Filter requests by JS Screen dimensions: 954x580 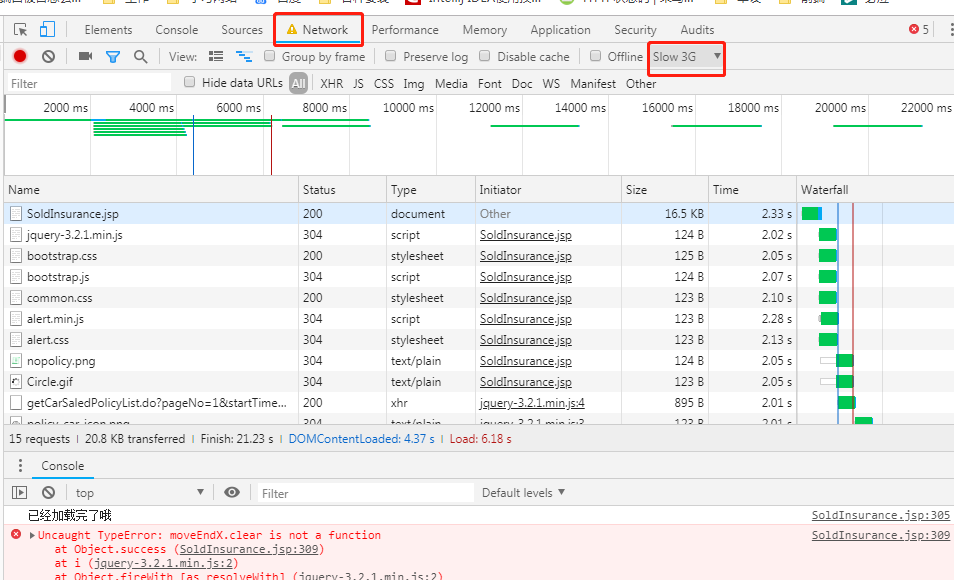click(x=358, y=83)
